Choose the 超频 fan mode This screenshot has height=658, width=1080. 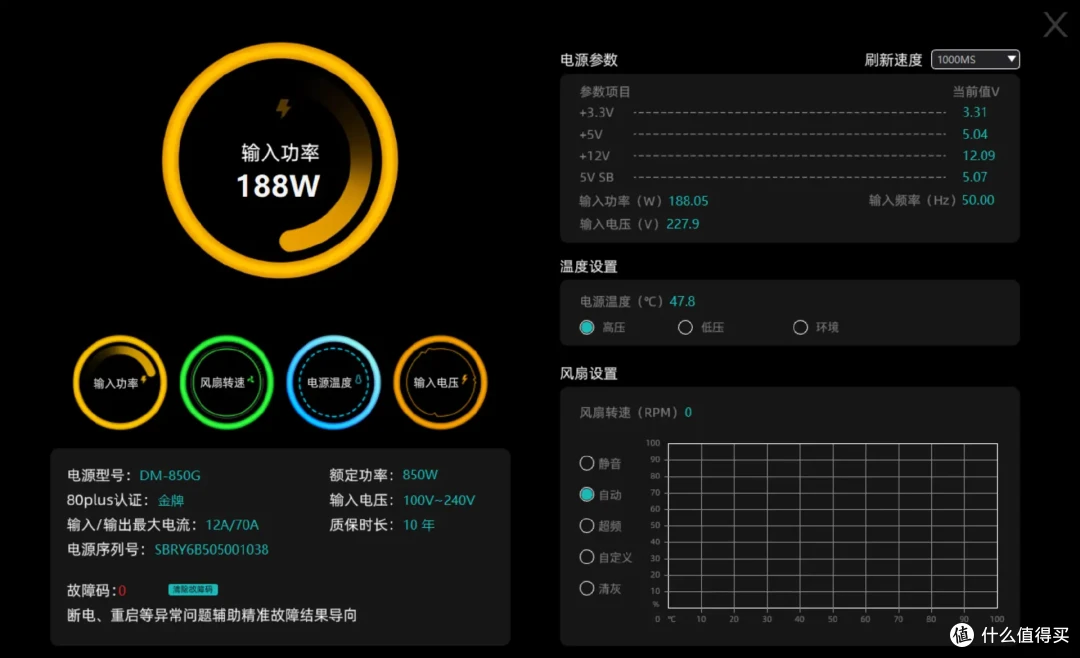587,526
